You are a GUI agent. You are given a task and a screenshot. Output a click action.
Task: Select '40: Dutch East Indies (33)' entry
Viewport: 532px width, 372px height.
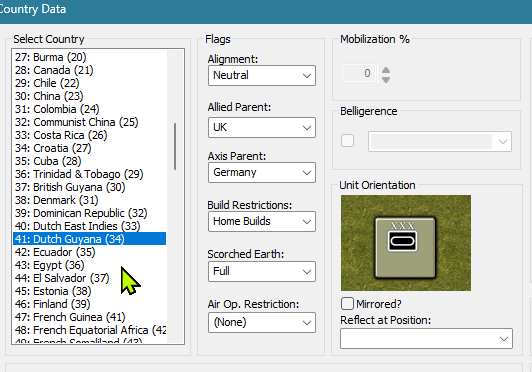pos(90,226)
